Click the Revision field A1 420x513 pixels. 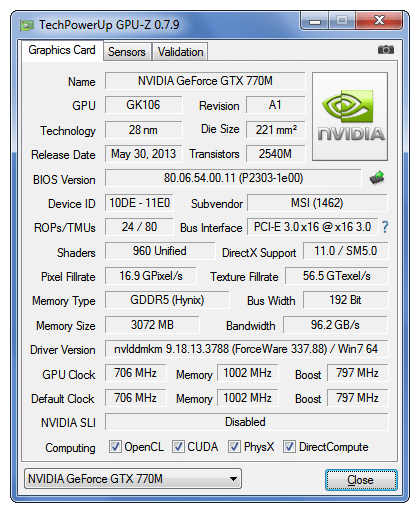[x=275, y=105]
